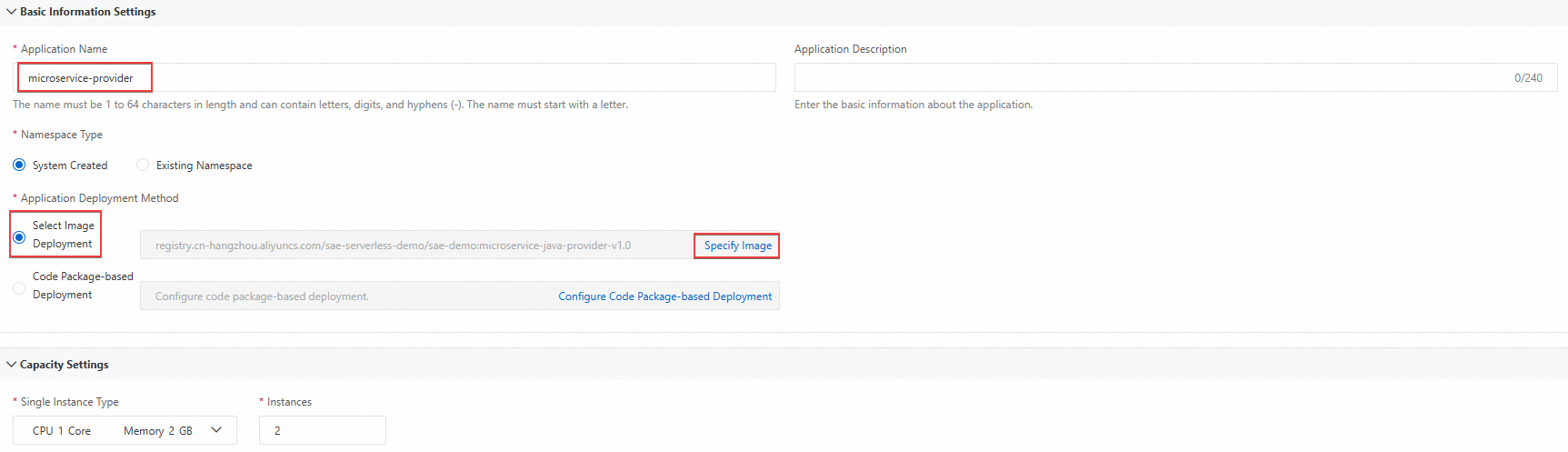Click the code package deployment placeholder box
This screenshot has width=1568, height=452.
[x=345, y=296]
